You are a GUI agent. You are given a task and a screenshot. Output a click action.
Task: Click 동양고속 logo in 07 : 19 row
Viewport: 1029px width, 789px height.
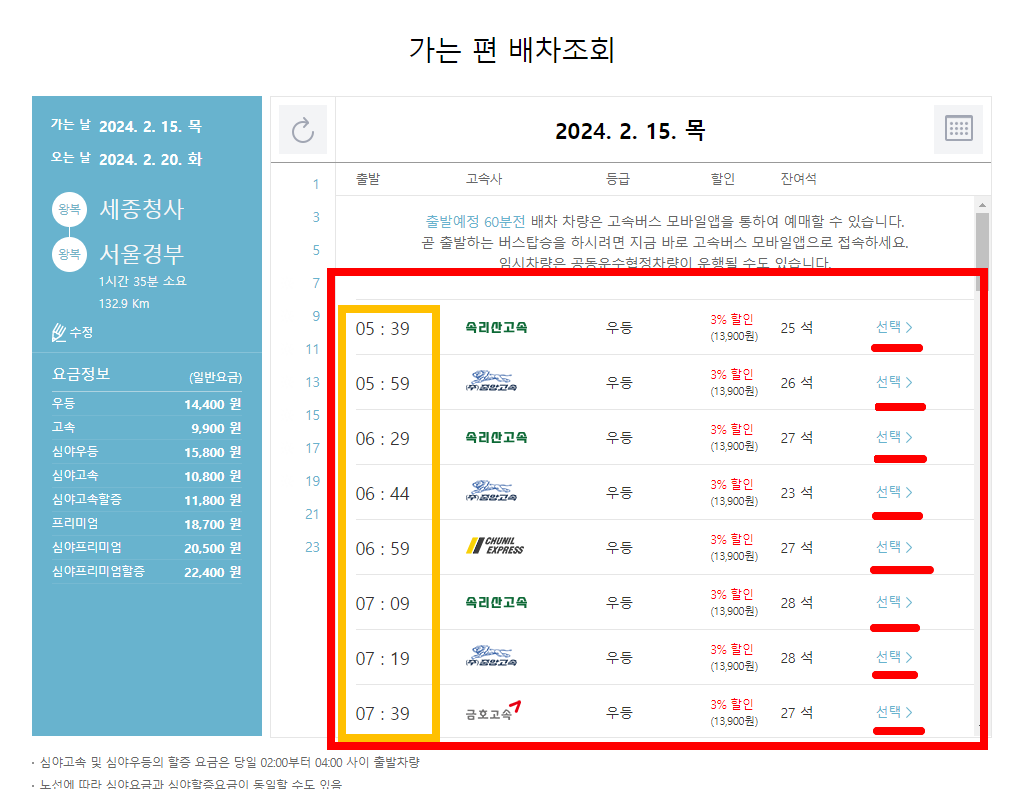[491, 656]
